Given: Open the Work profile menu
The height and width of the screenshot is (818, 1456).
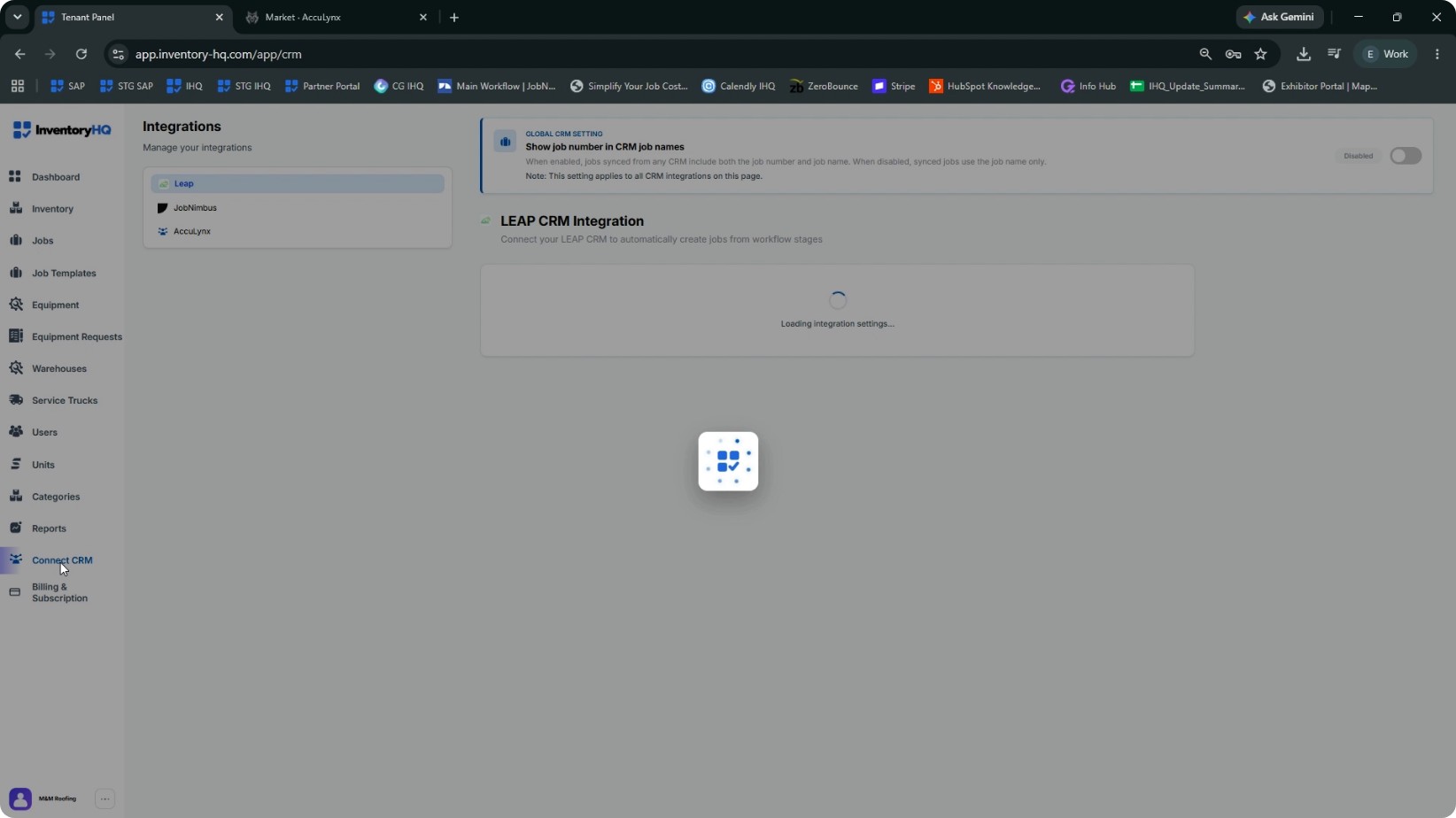Looking at the screenshot, I should [1386, 54].
